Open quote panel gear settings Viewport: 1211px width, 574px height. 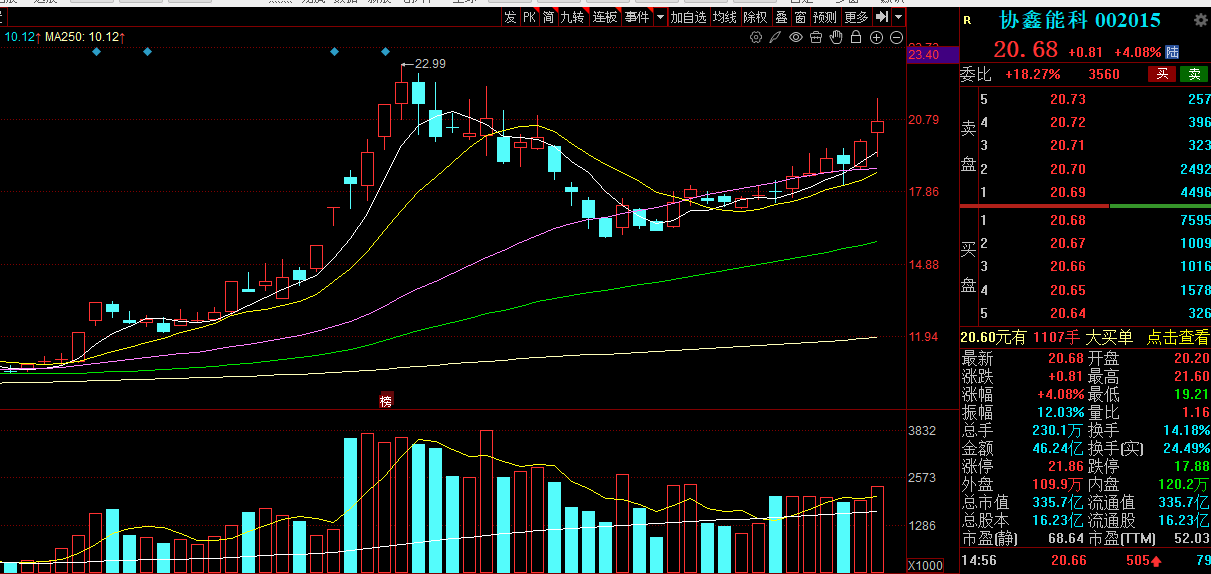click(1200, 20)
